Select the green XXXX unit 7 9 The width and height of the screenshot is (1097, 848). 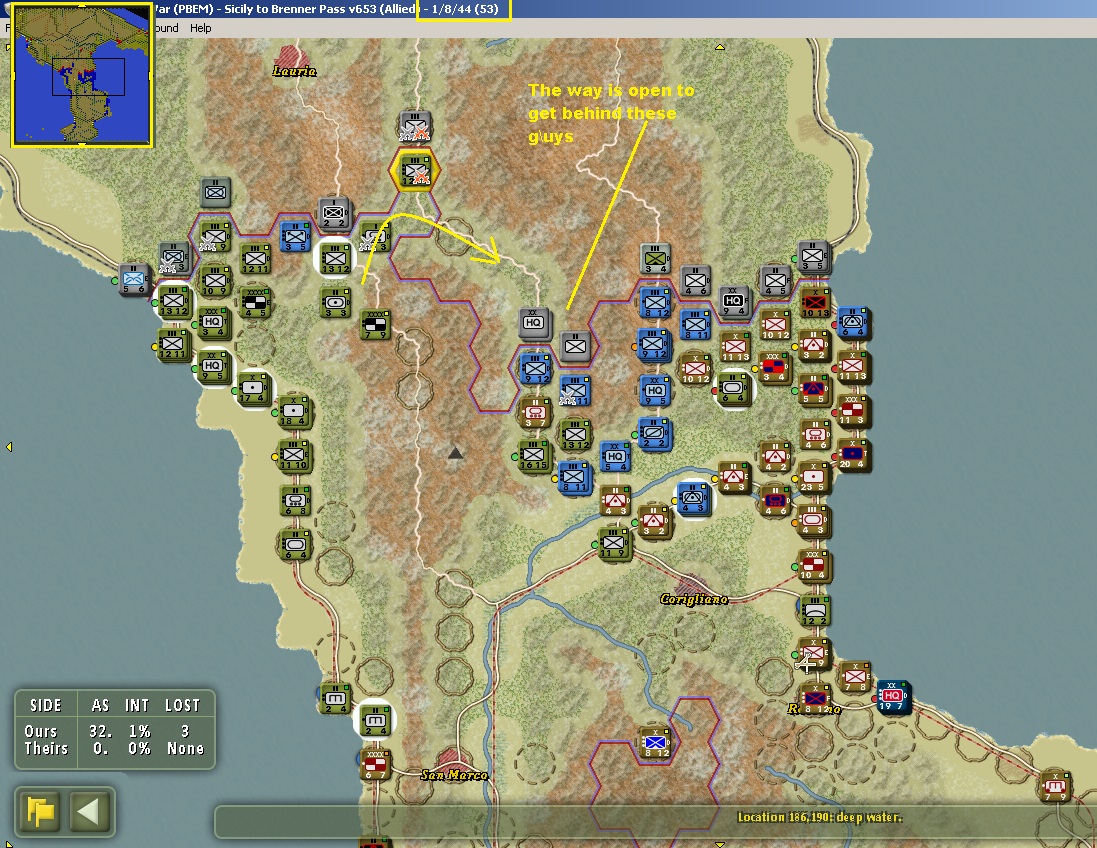(x=376, y=324)
